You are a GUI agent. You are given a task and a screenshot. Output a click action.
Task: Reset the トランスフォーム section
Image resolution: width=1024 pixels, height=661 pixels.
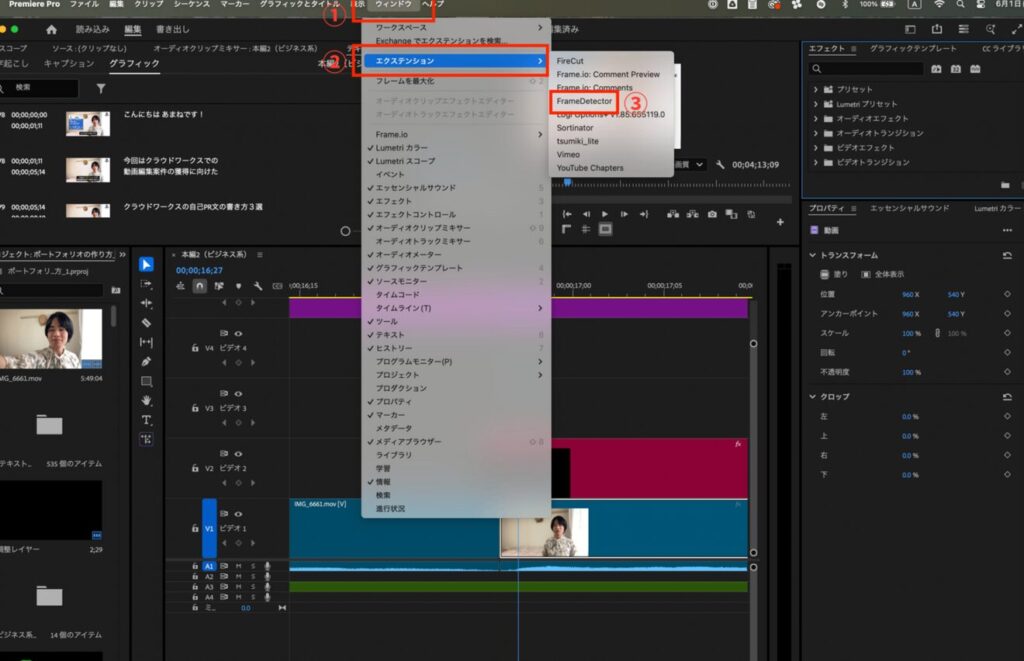pyautogui.click(x=1007, y=255)
